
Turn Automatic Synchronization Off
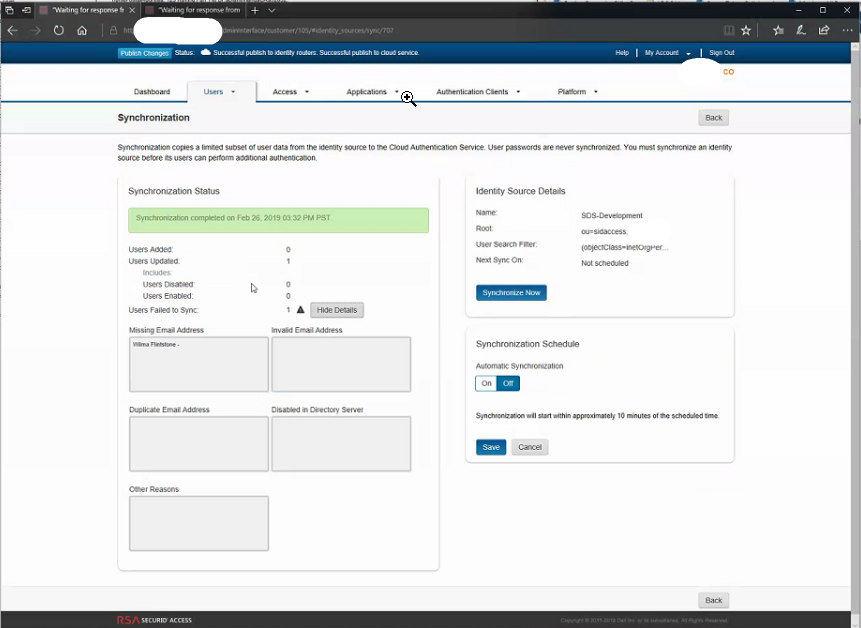[508, 383]
